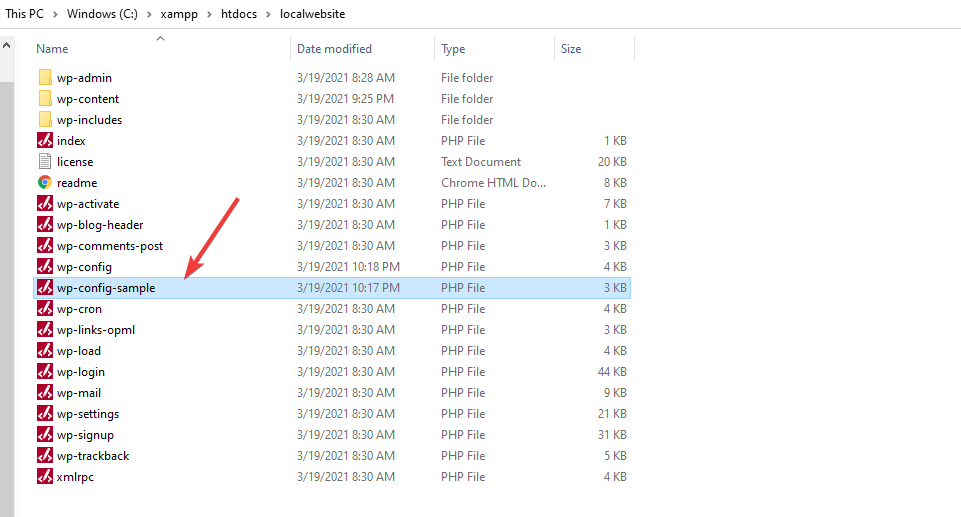The image size is (961, 517).
Task: Click the wp-admin folder icon
Action: tap(45, 77)
